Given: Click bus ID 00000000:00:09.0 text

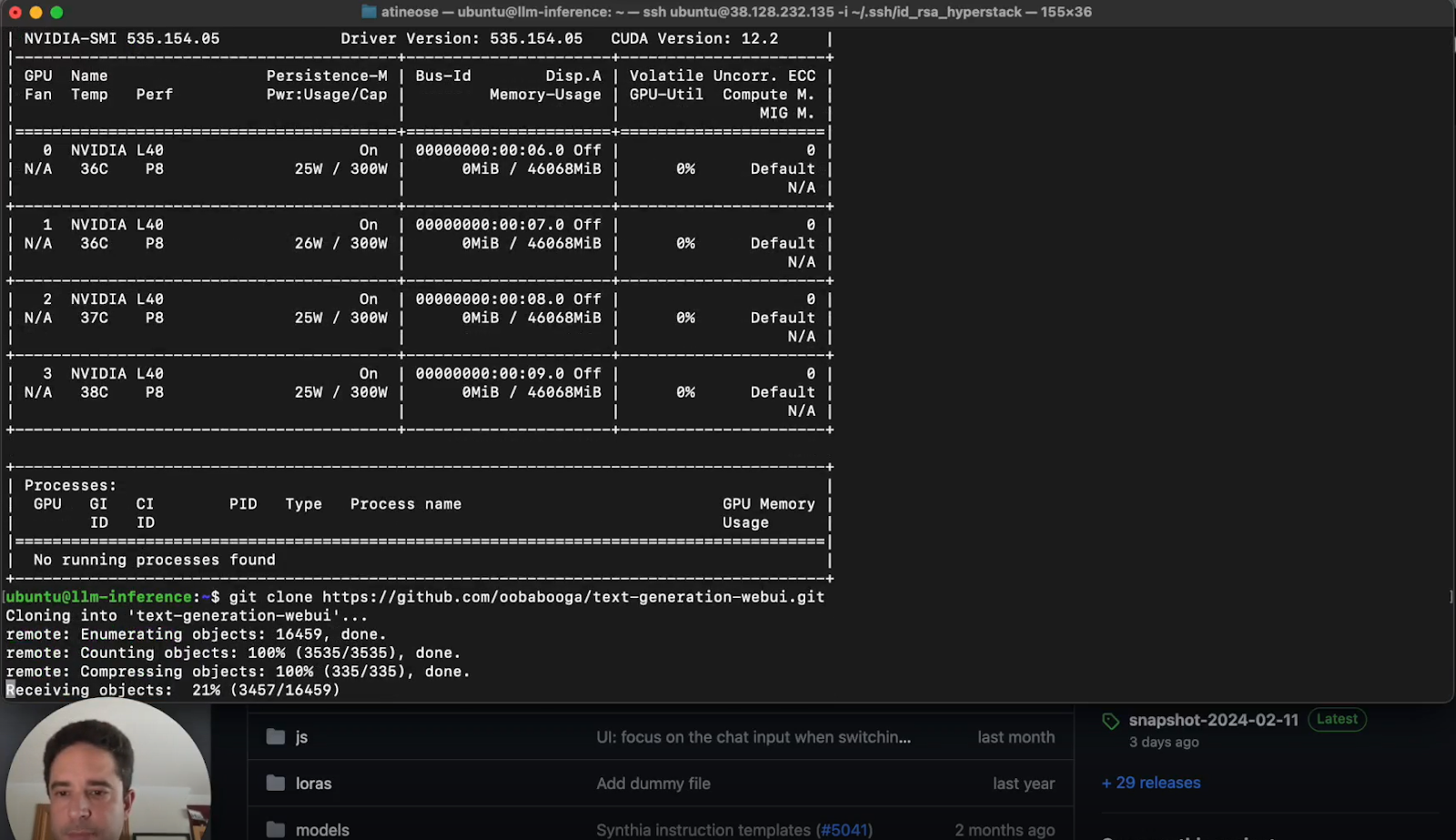Looking at the screenshot, I should pyautogui.click(x=490, y=374).
